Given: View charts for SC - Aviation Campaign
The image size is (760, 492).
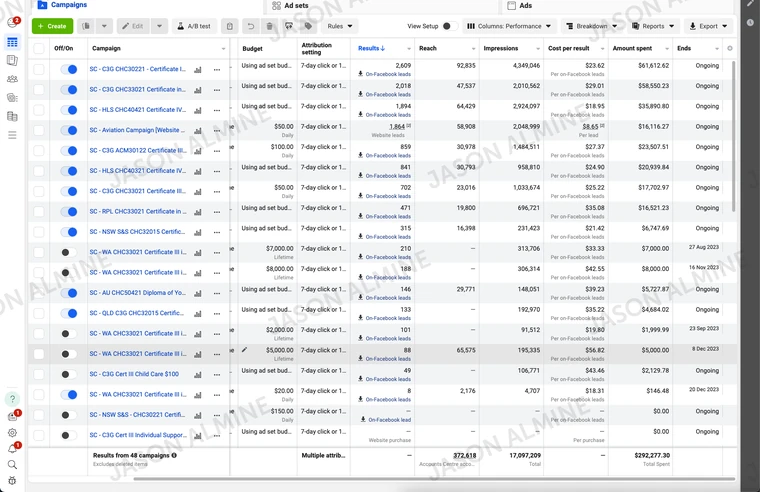Looking at the screenshot, I should pos(198,131).
